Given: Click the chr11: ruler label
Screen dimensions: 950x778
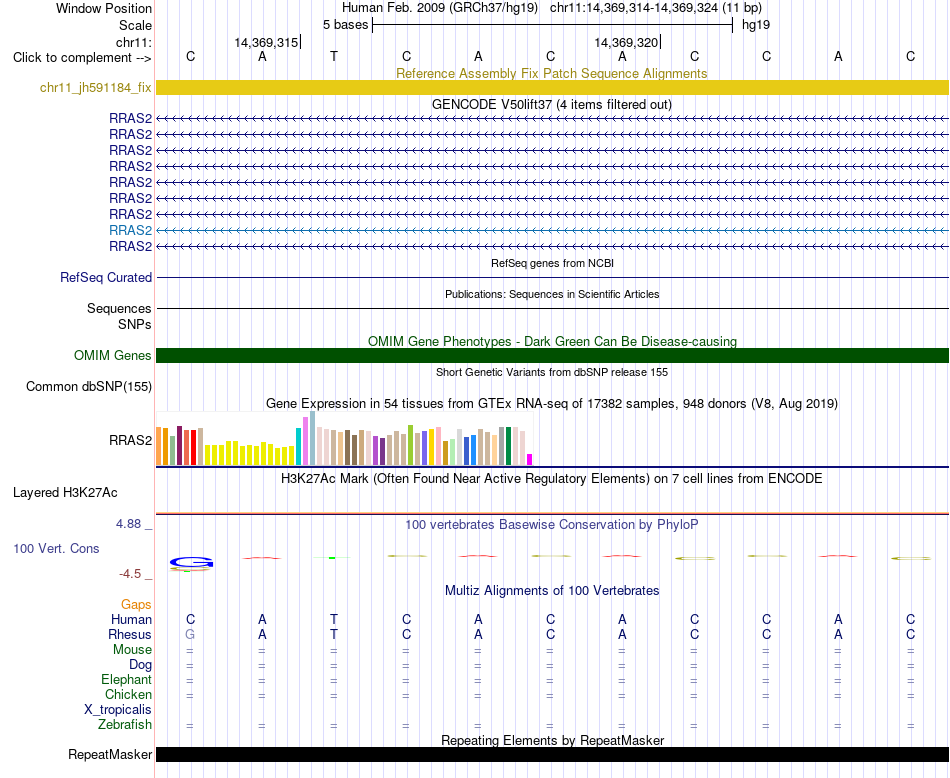Looking at the screenshot, I should click(133, 42).
